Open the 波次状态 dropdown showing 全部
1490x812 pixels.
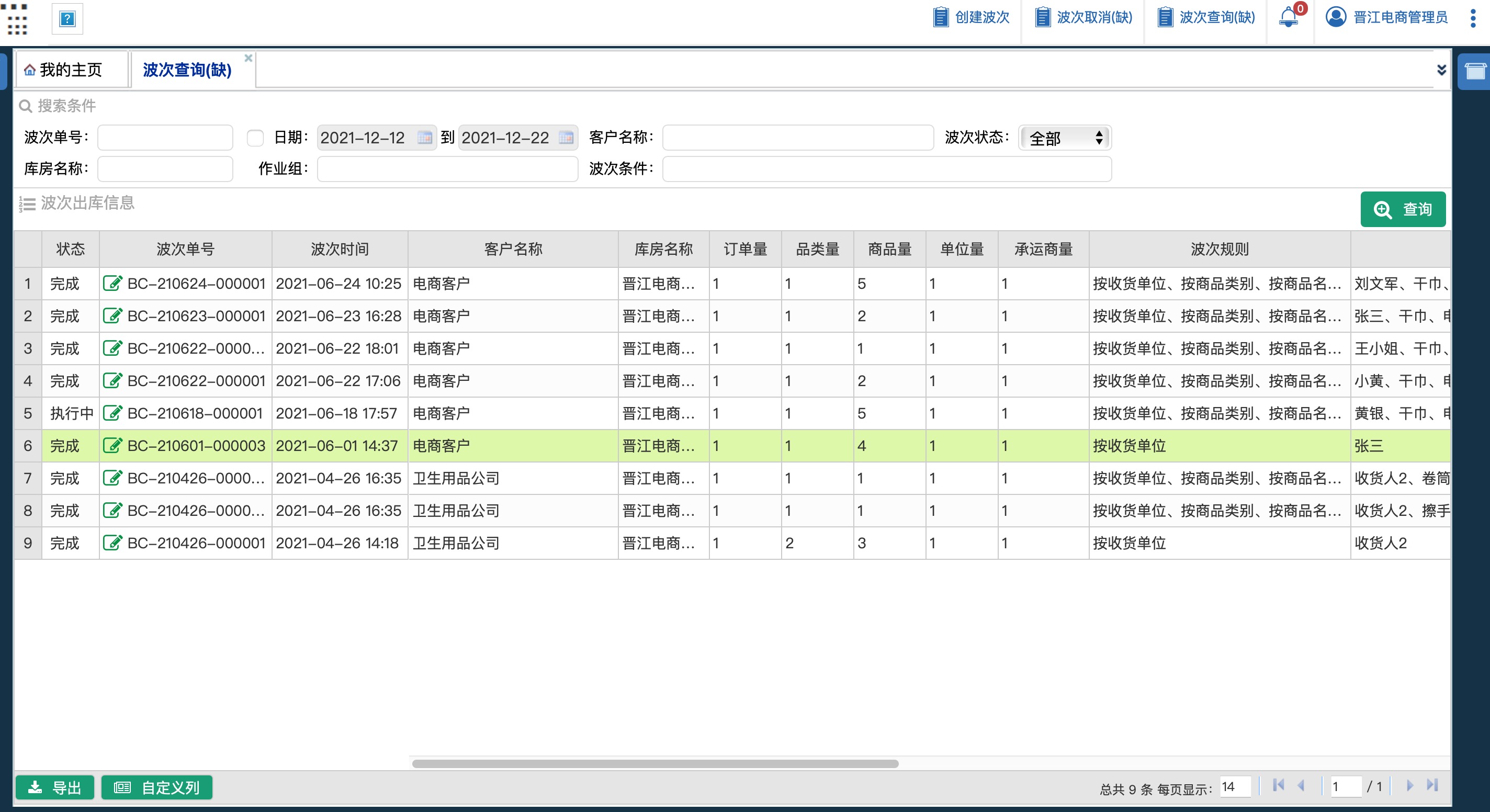coord(1064,138)
